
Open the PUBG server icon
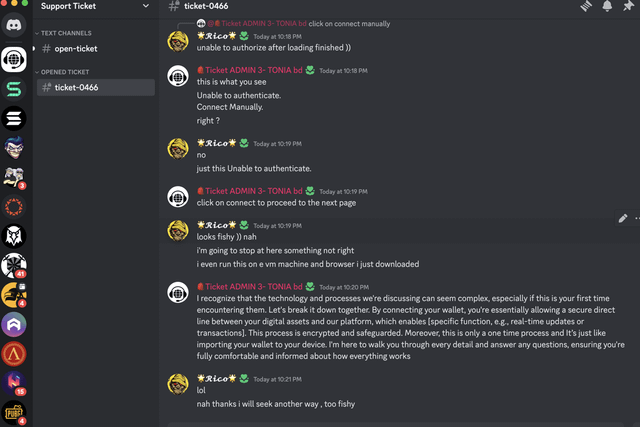14,411
